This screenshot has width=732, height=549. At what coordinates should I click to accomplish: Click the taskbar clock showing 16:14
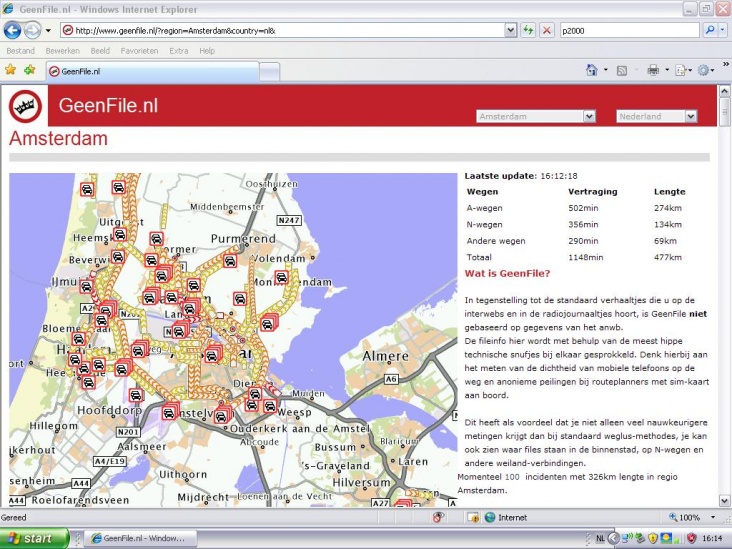(x=712, y=538)
